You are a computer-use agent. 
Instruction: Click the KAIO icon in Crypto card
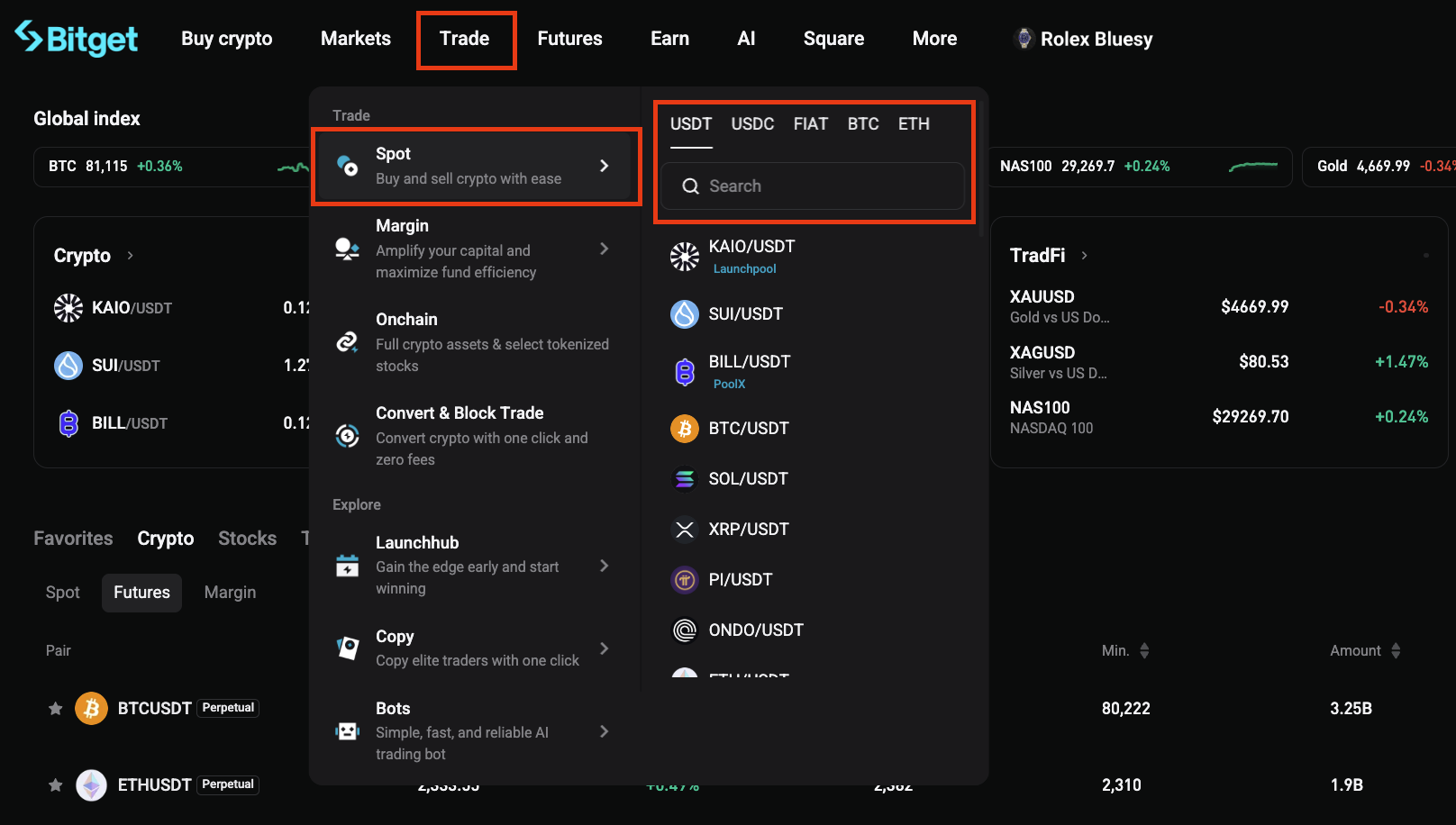[68, 308]
